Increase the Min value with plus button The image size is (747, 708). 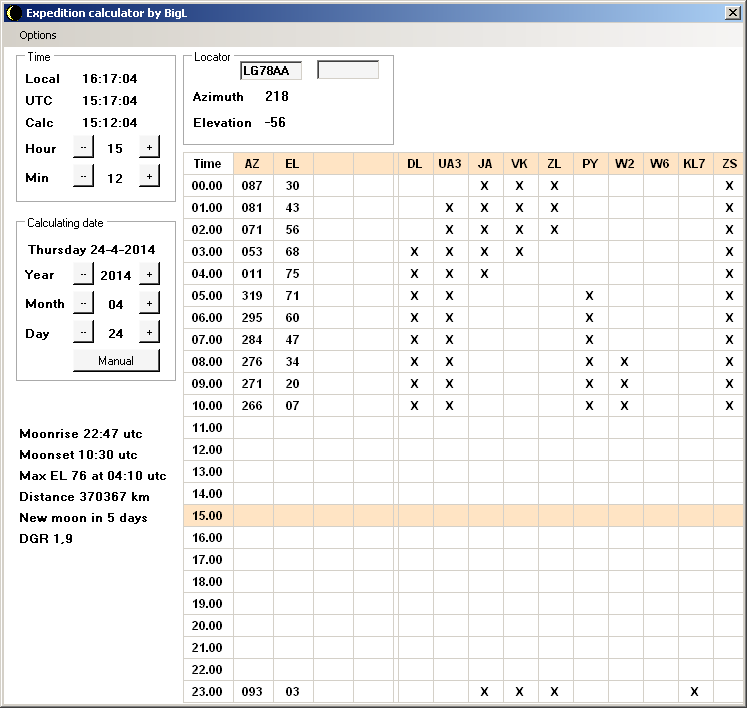[x=149, y=176]
